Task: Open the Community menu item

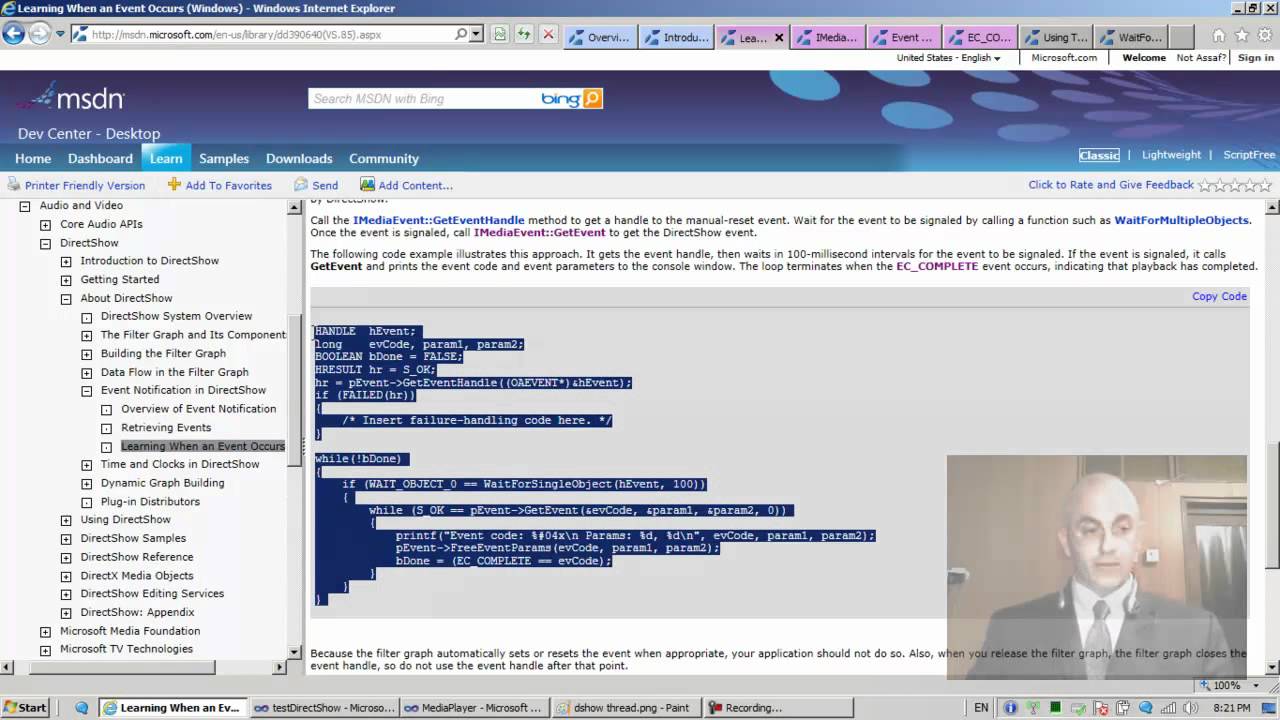Action: pos(384,158)
